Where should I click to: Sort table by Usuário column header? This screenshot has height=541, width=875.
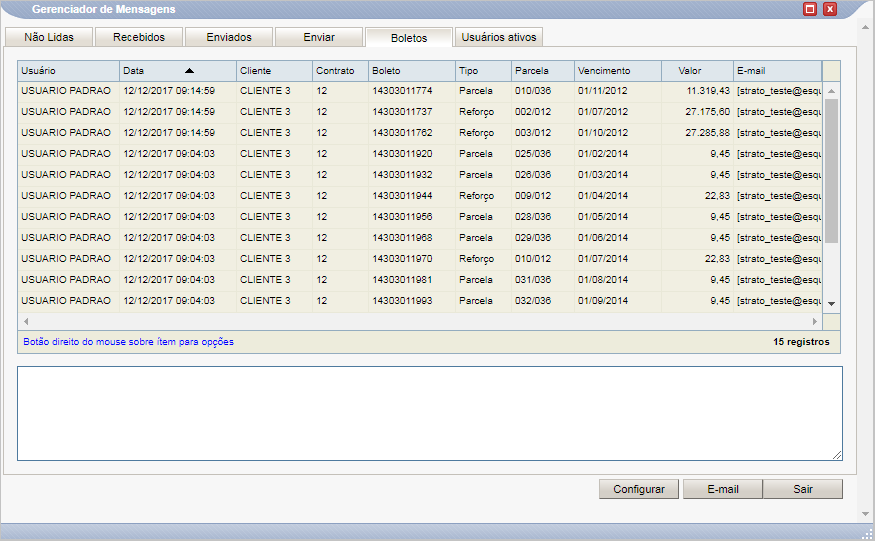pos(69,71)
